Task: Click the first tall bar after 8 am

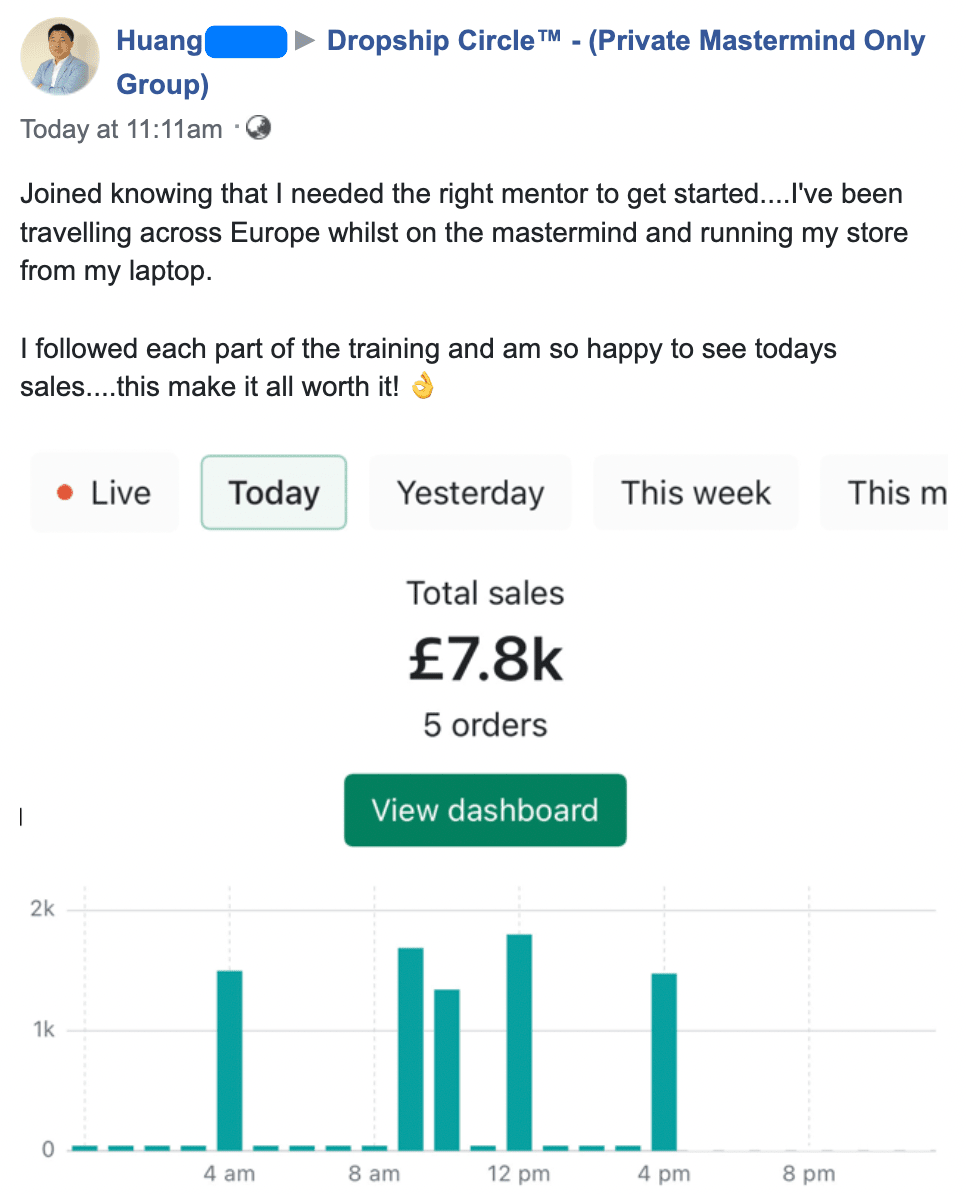Action: click(411, 1049)
